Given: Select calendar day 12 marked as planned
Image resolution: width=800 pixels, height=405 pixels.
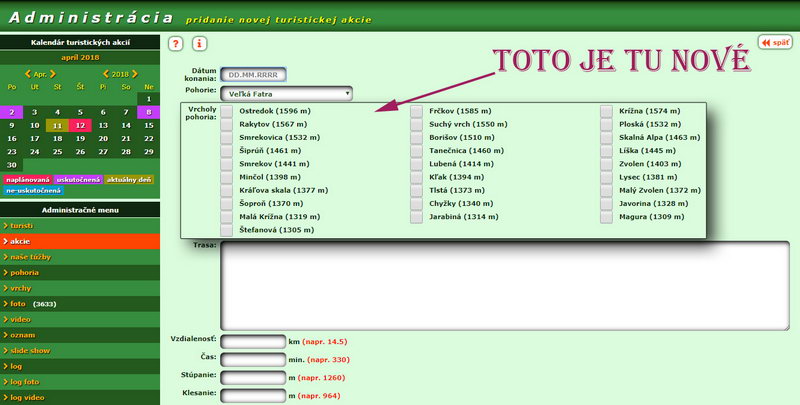Looking at the screenshot, I should click(x=80, y=125).
